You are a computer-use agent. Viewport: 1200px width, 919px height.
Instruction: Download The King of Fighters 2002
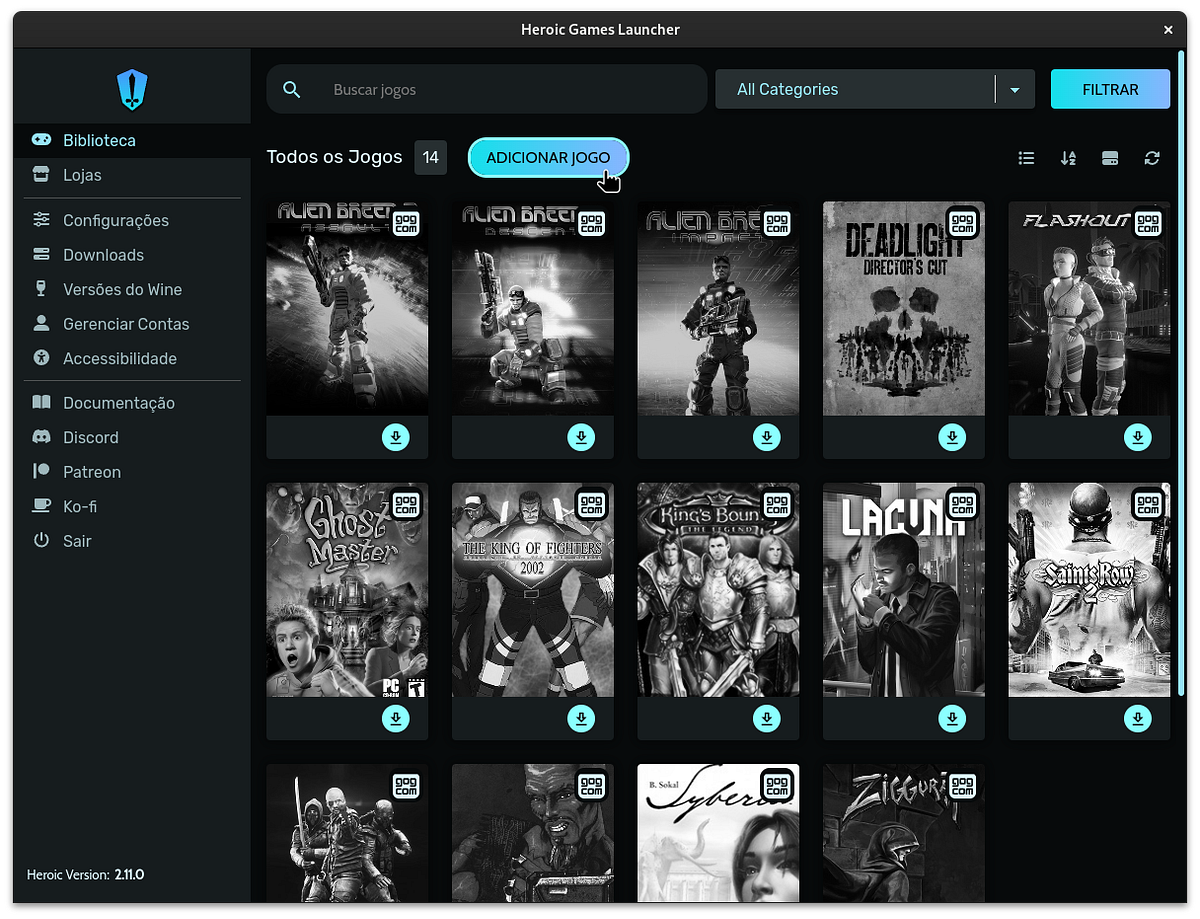click(581, 718)
